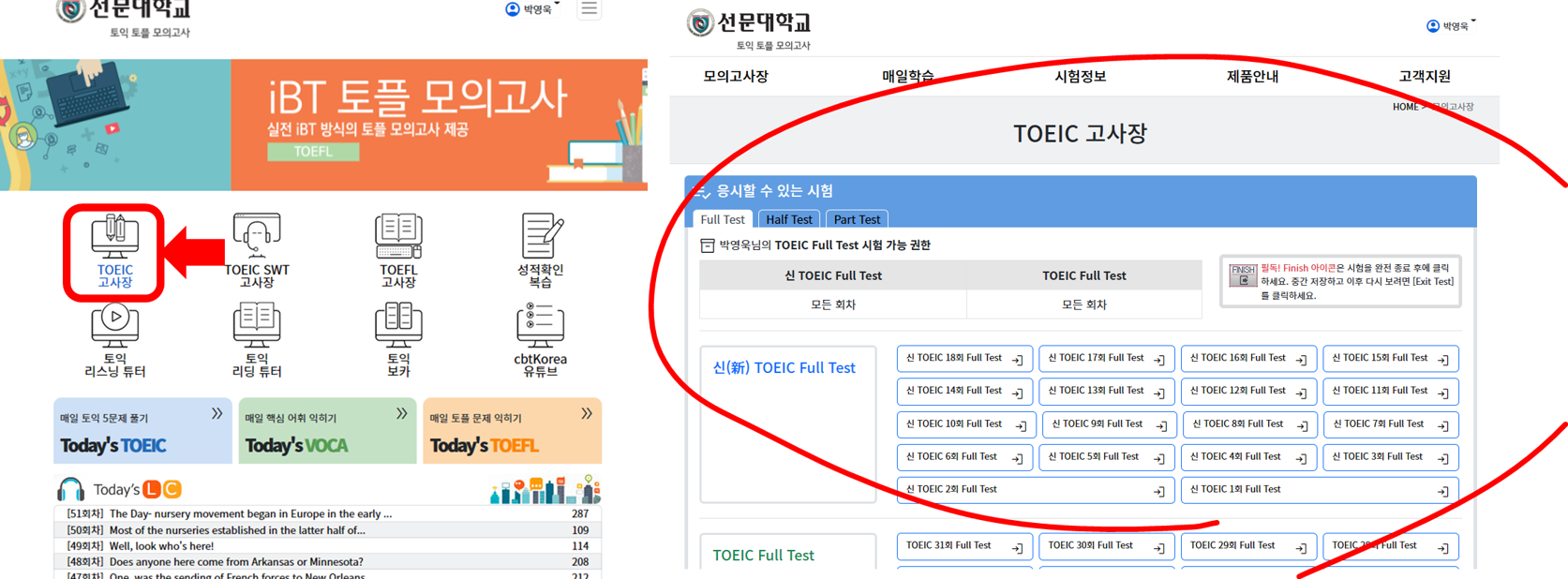Open the TOEFL 고사장 icon
The image size is (1568, 579).
point(398,251)
